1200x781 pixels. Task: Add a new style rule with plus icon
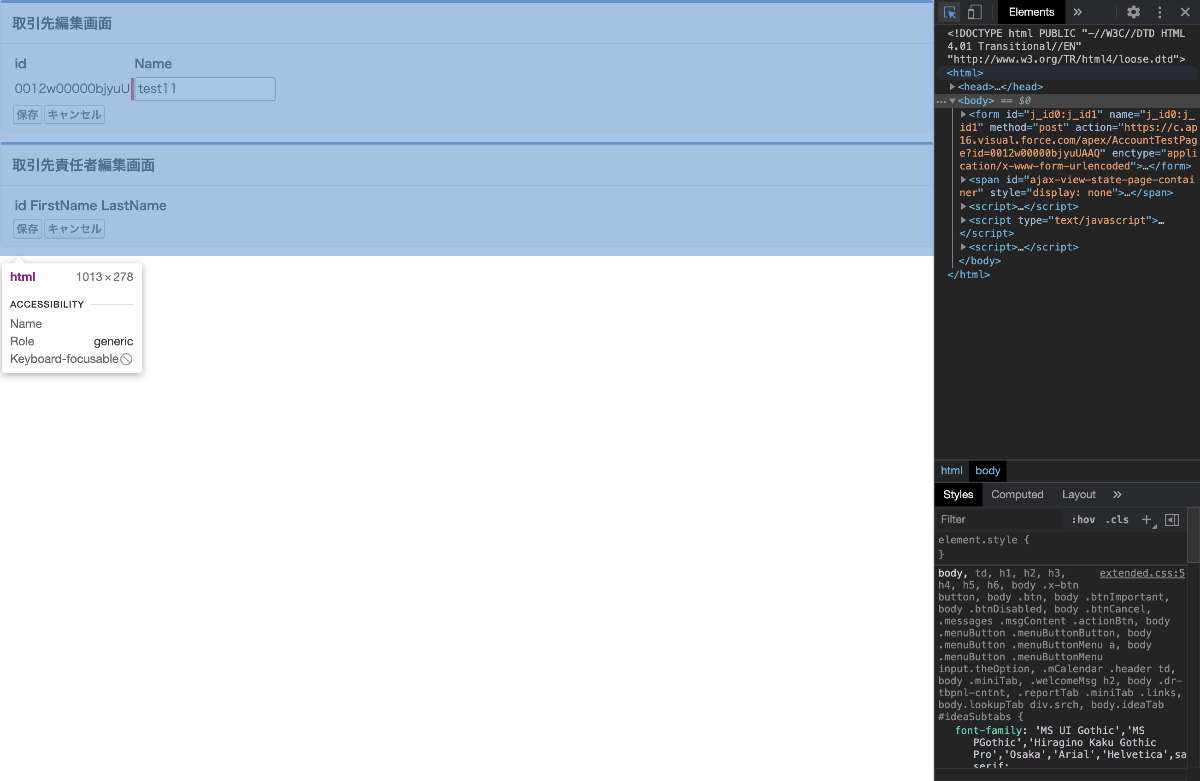pos(1147,519)
